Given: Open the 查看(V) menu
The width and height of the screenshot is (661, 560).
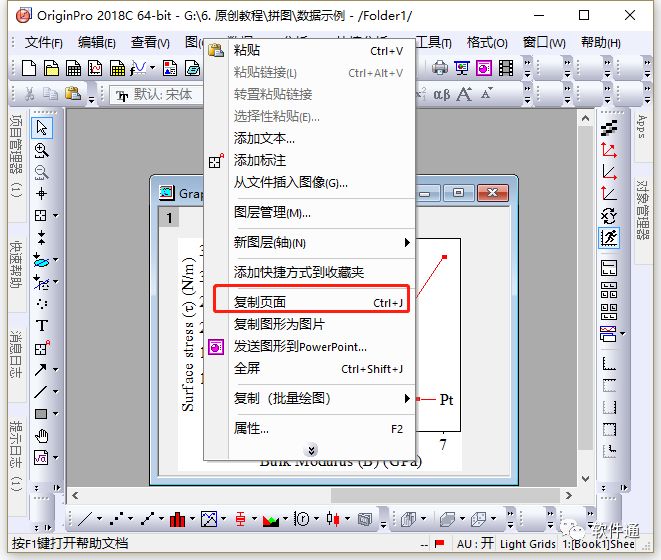Looking at the screenshot, I should [x=150, y=43].
